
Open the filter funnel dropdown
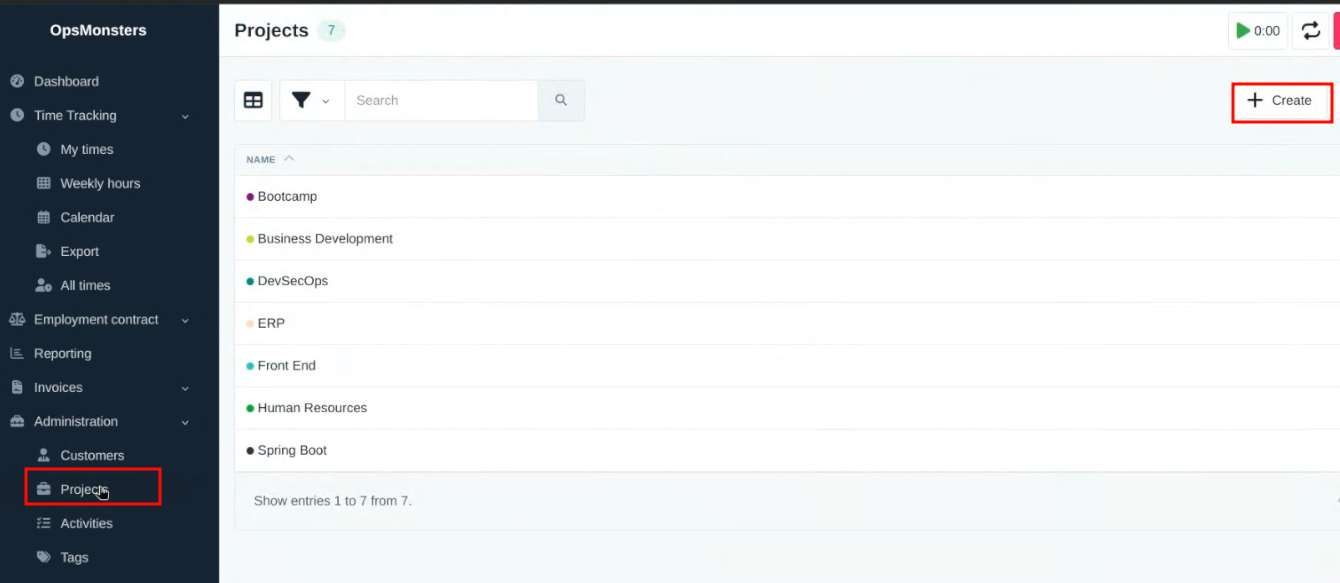(x=311, y=100)
